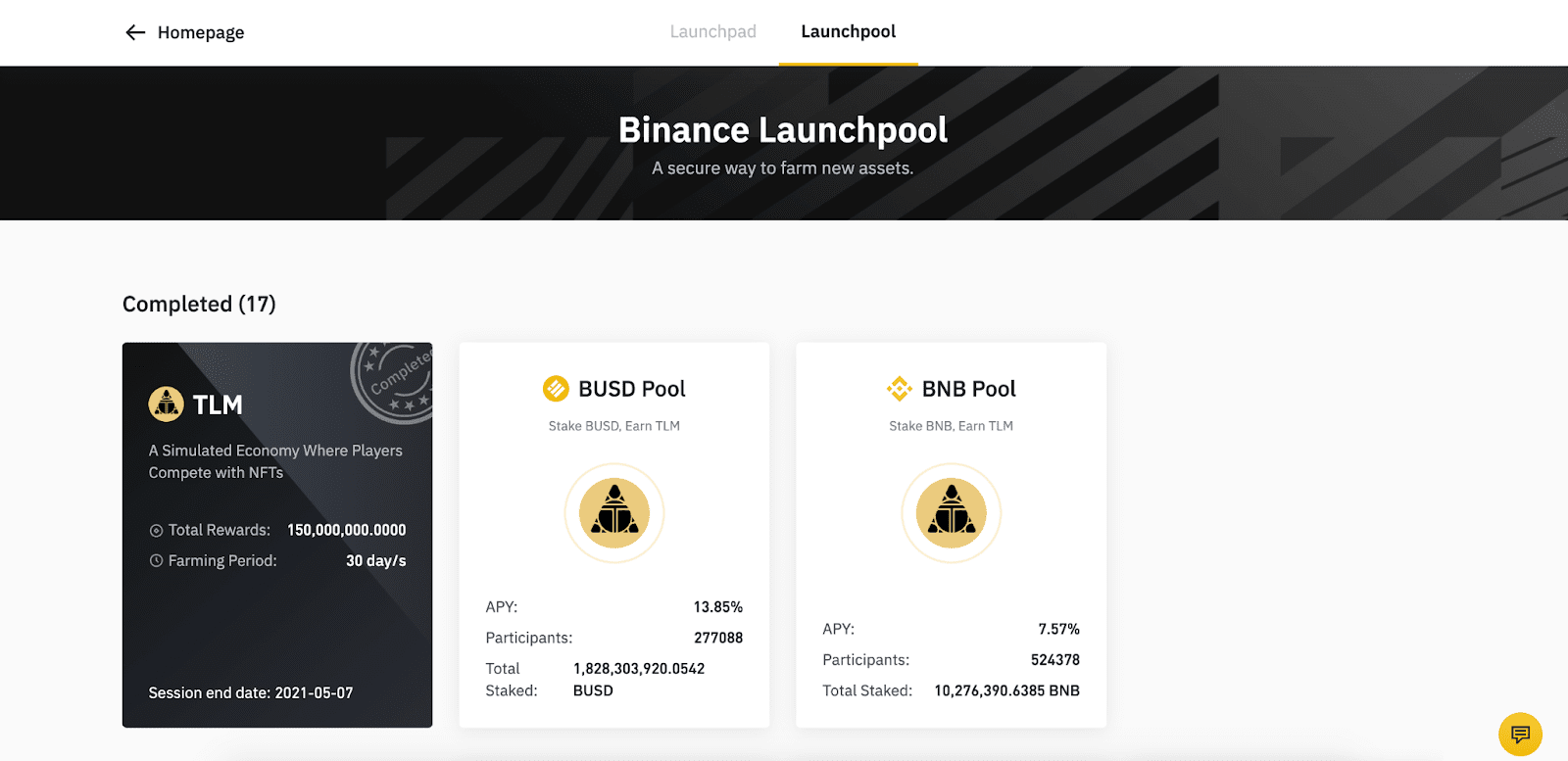The image size is (1568, 761).
Task: Click the 'A secure way to farm new assets.' subtitle
Action: click(783, 168)
